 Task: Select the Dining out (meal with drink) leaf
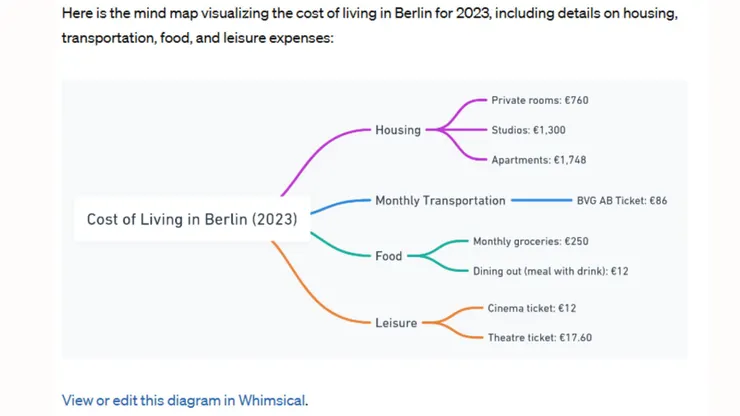(550, 271)
